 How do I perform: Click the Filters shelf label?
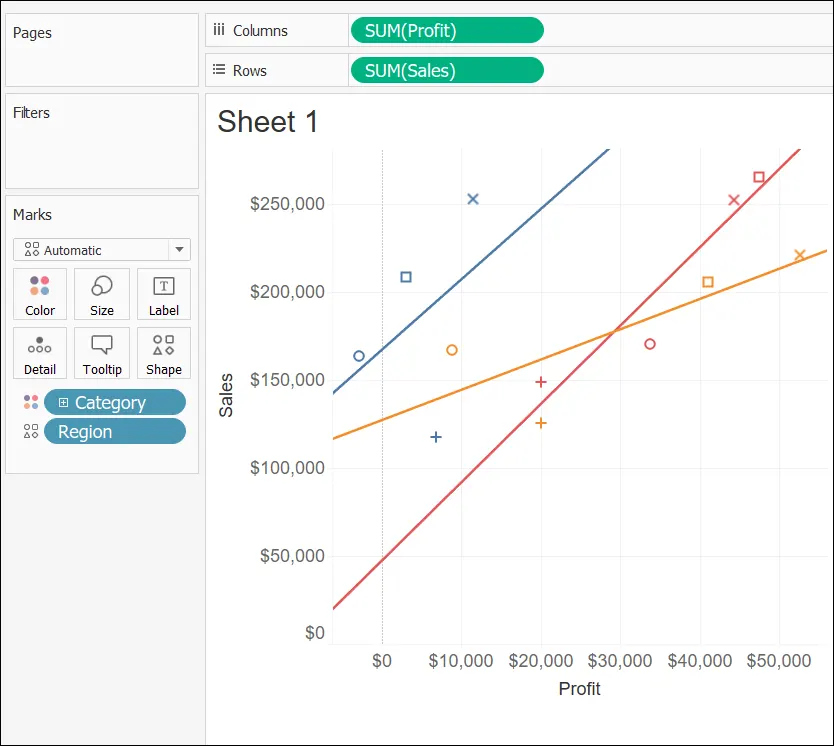pos(31,113)
